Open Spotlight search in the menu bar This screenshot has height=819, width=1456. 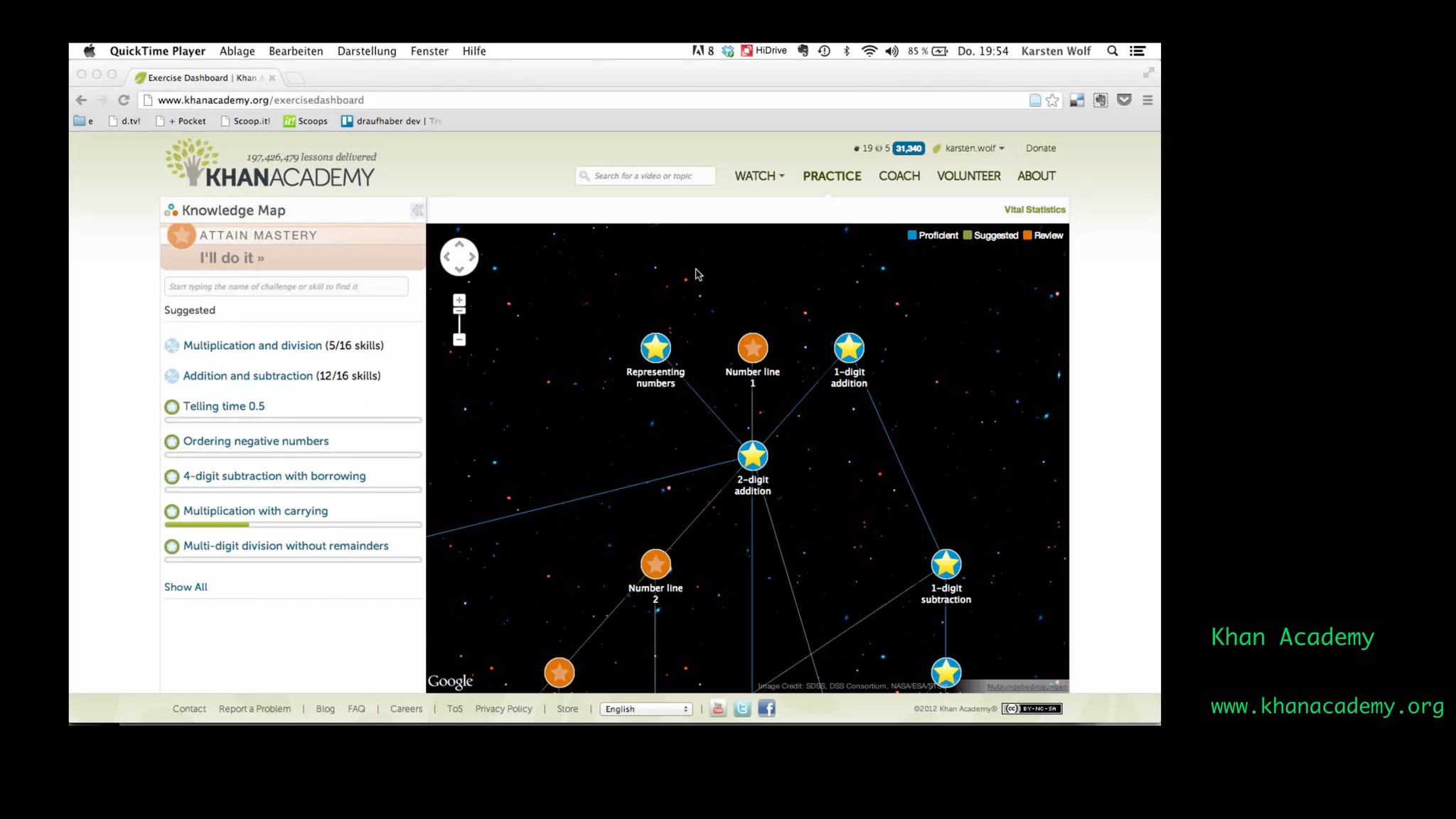click(x=1113, y=51)
